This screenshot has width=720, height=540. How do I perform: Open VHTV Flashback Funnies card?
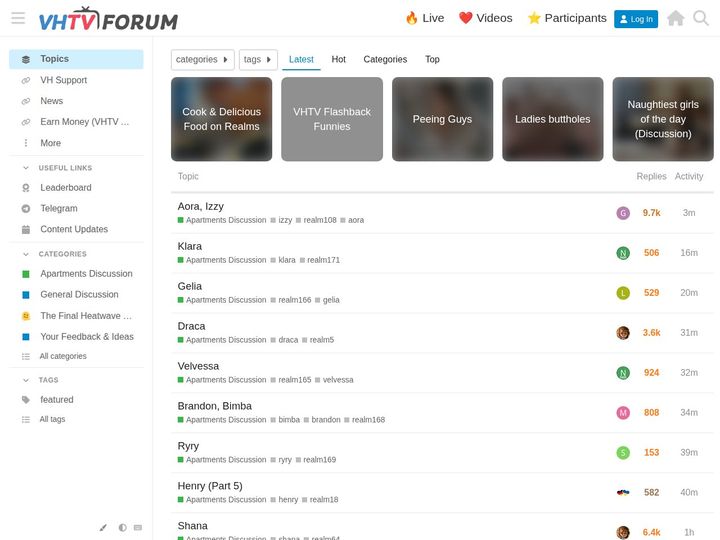click(332, 119)
